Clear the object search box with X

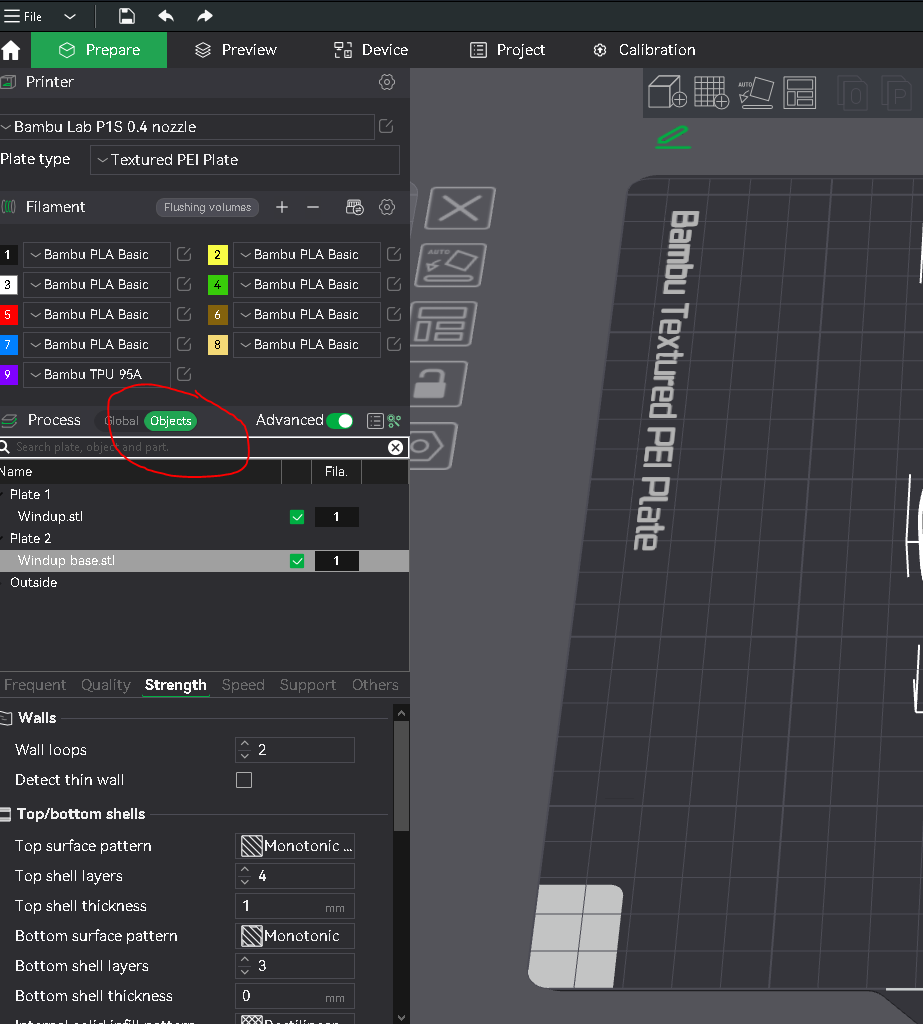[396, 447]
